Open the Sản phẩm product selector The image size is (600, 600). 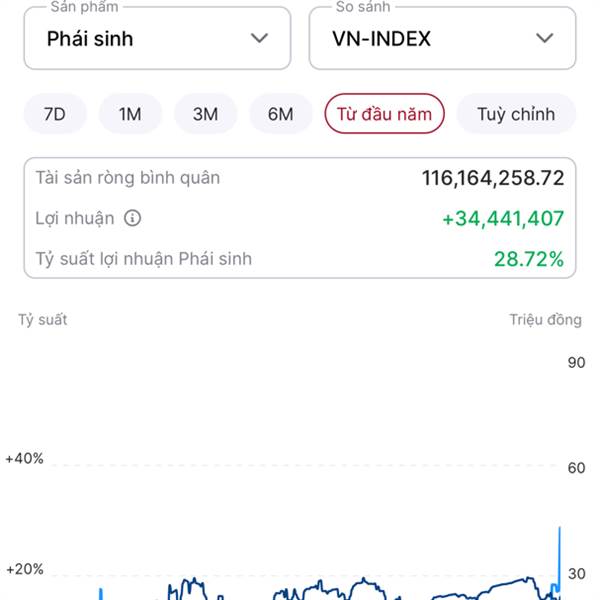tap(157, 38)
